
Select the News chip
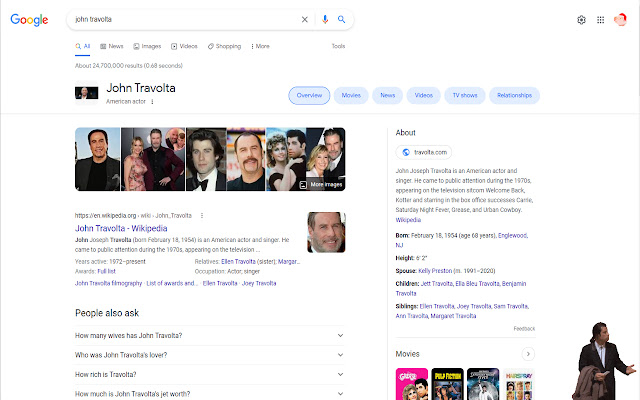[x=388, y=96]
